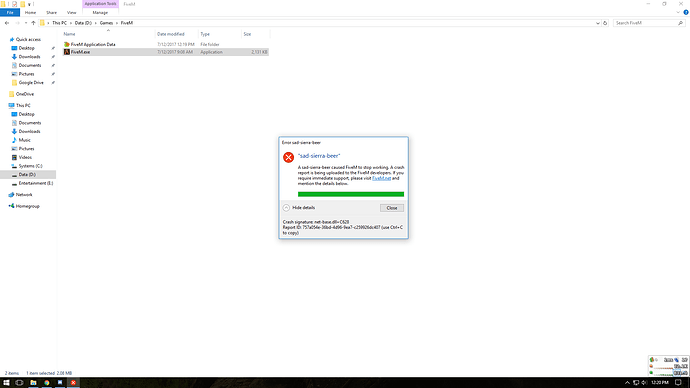Sort files by Date modified column

click(171, 34)
